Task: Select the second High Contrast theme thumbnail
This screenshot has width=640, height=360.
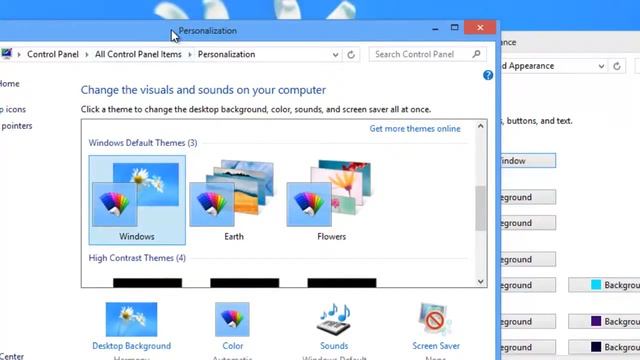Action: (x=244, y=283)
